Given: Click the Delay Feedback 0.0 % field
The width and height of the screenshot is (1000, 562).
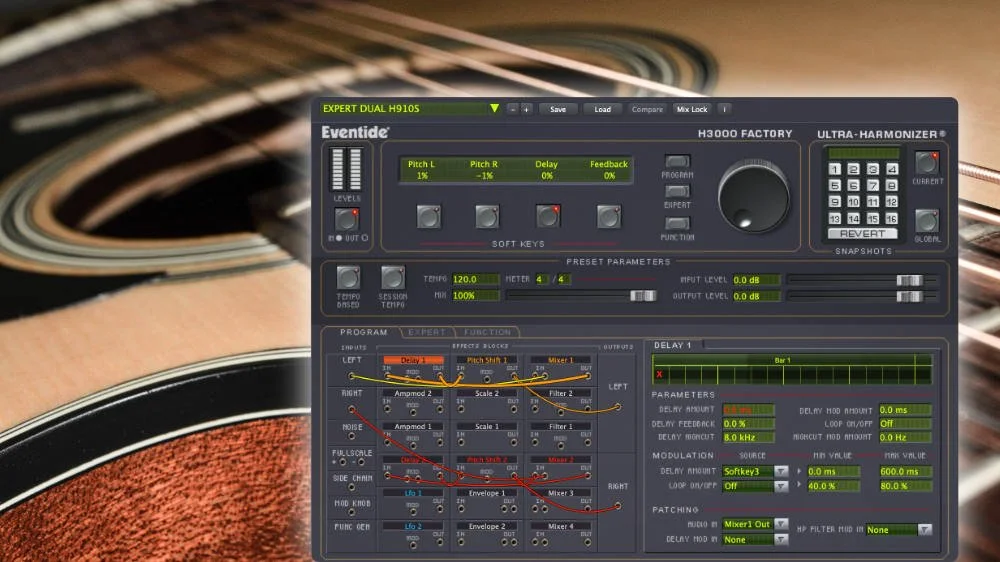Looking at the screenshot, I should click(748, 424).
